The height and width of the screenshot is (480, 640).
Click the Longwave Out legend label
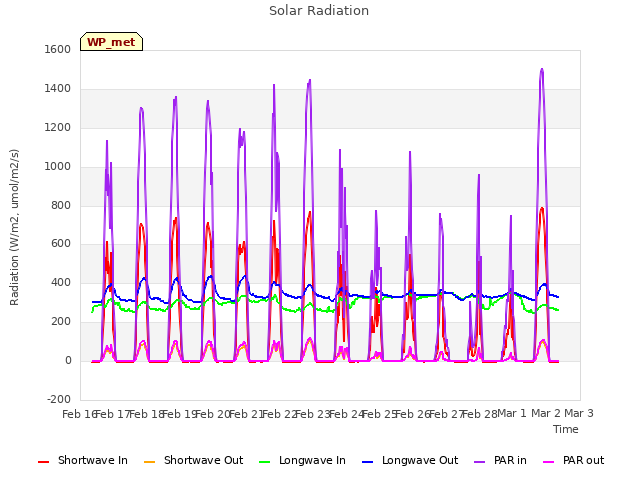pyautogui.click(x=420, y=460)
